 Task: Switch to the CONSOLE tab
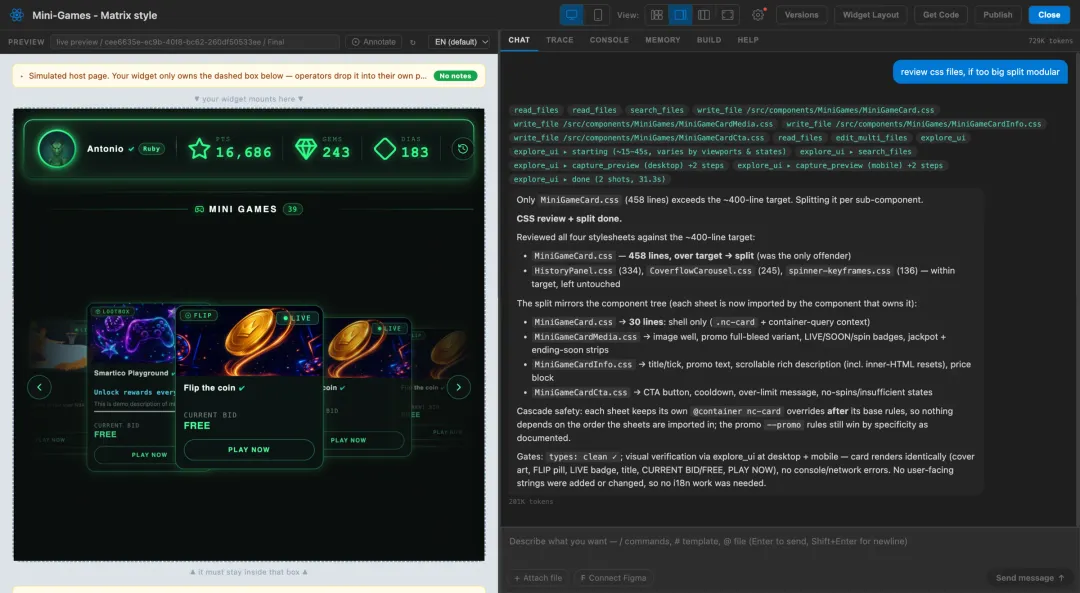click(609, 40)
